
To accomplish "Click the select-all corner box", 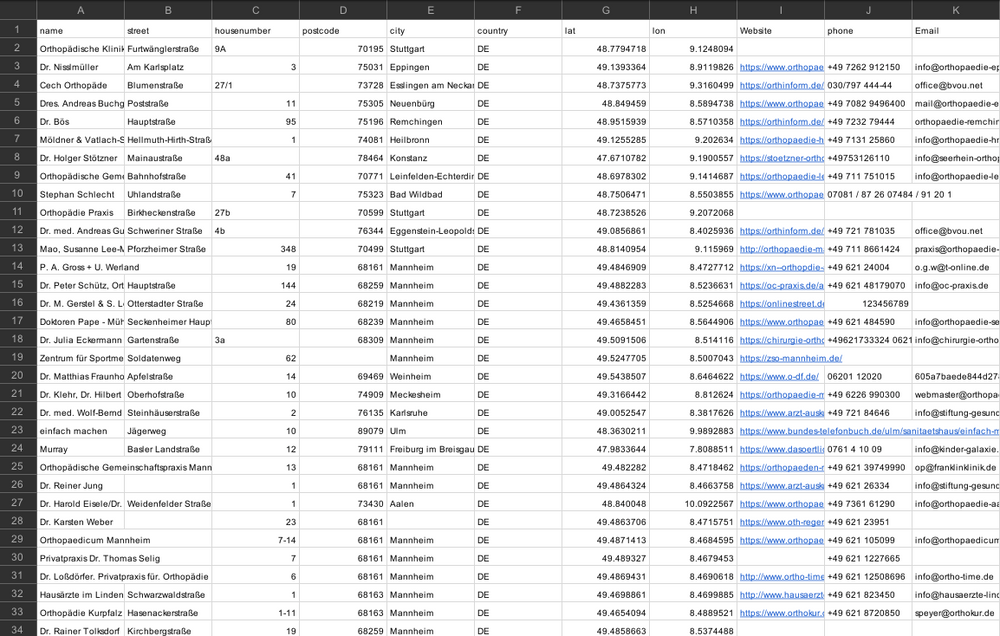I will coord(18,10).
